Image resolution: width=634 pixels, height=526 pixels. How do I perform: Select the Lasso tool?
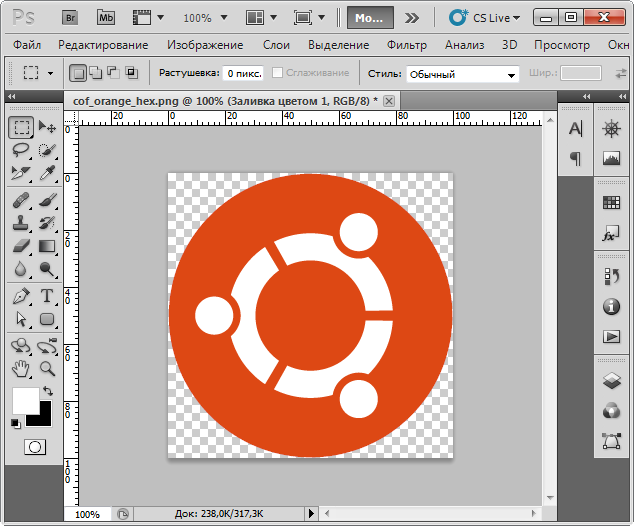click(x=21, y=150)
